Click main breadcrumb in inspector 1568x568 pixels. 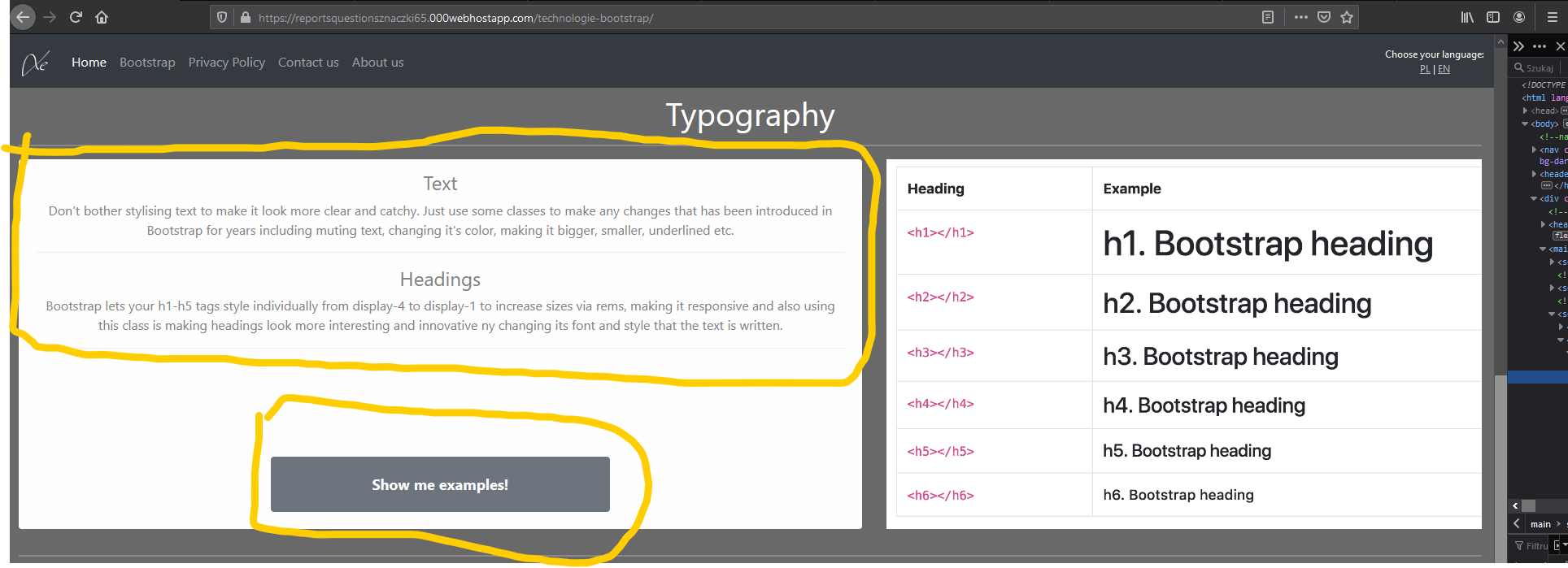tap(1540, 524)
